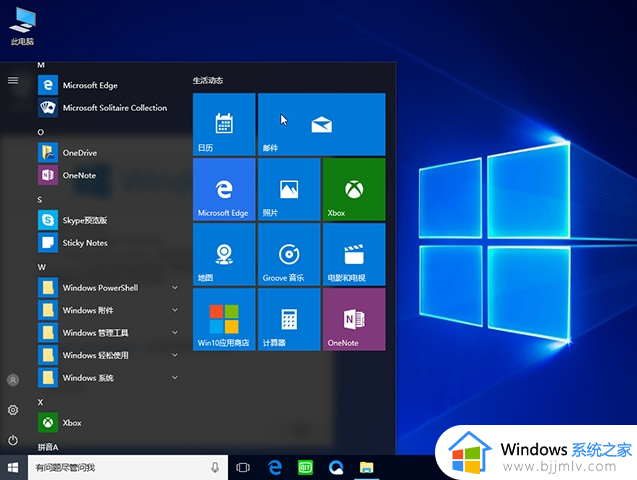Open Edge browser from the taskbar
This screenshot has height=480, width=637.
click(x=275, y=467)
